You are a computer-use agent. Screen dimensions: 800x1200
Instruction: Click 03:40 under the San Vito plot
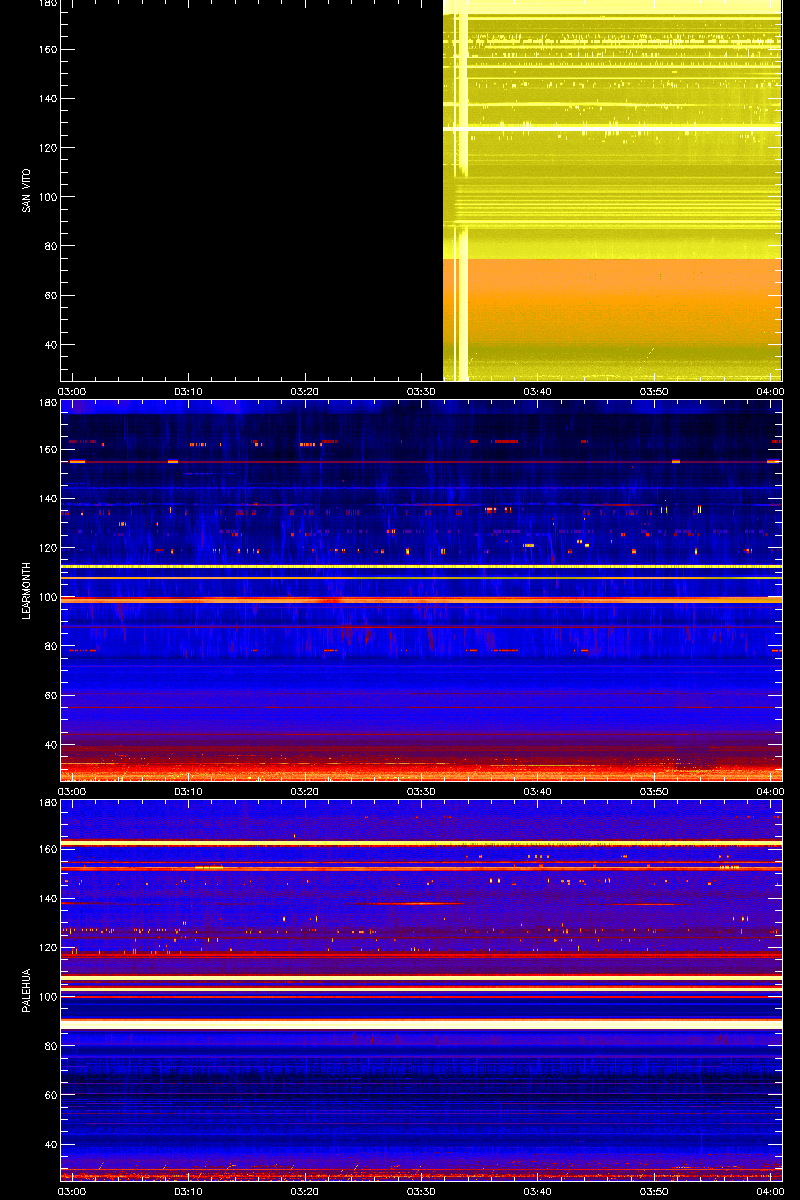538,391
